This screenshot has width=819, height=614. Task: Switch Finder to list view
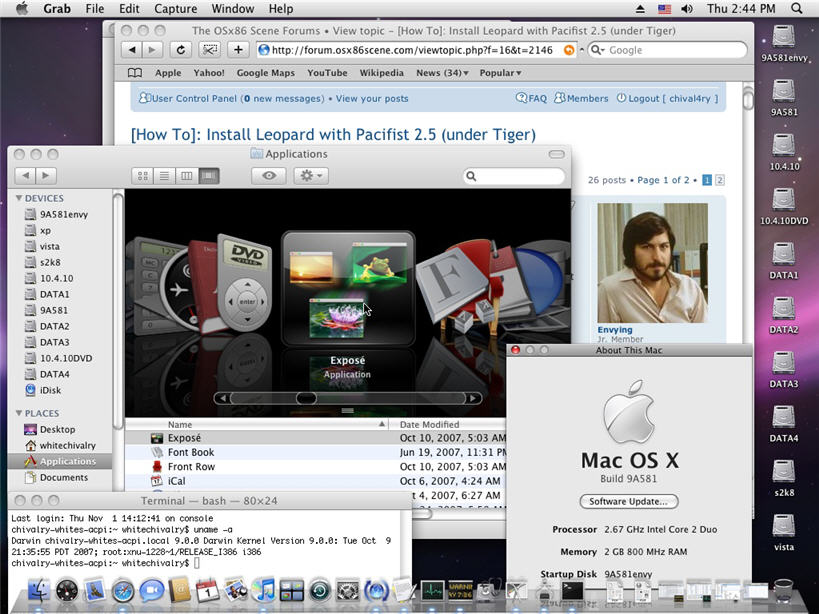coord(165,176)
